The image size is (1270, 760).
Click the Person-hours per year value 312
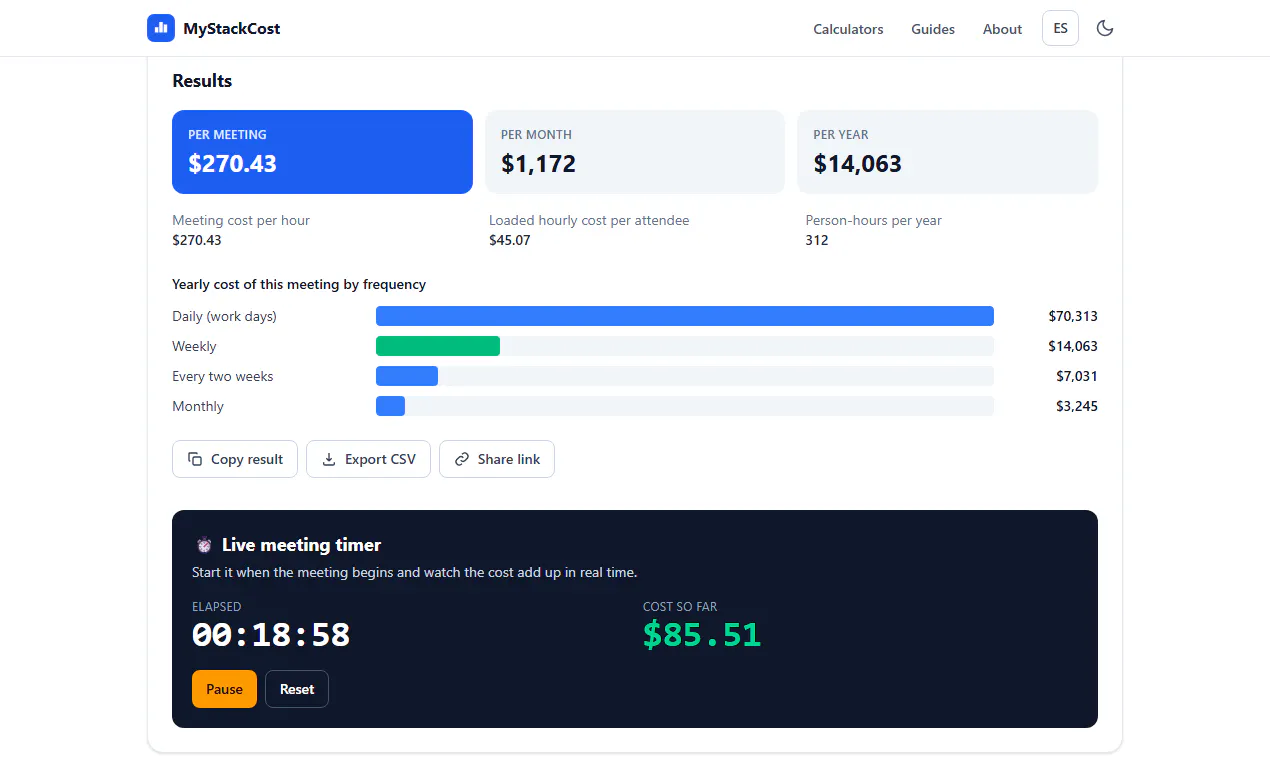point(817,240)
